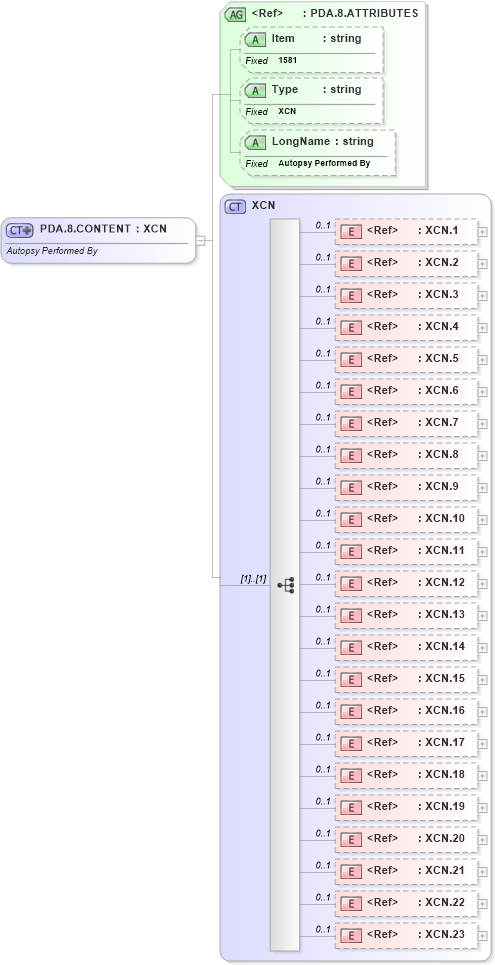Click the E icon of XCN.14
Screen dimensions: 495x965
351,648
